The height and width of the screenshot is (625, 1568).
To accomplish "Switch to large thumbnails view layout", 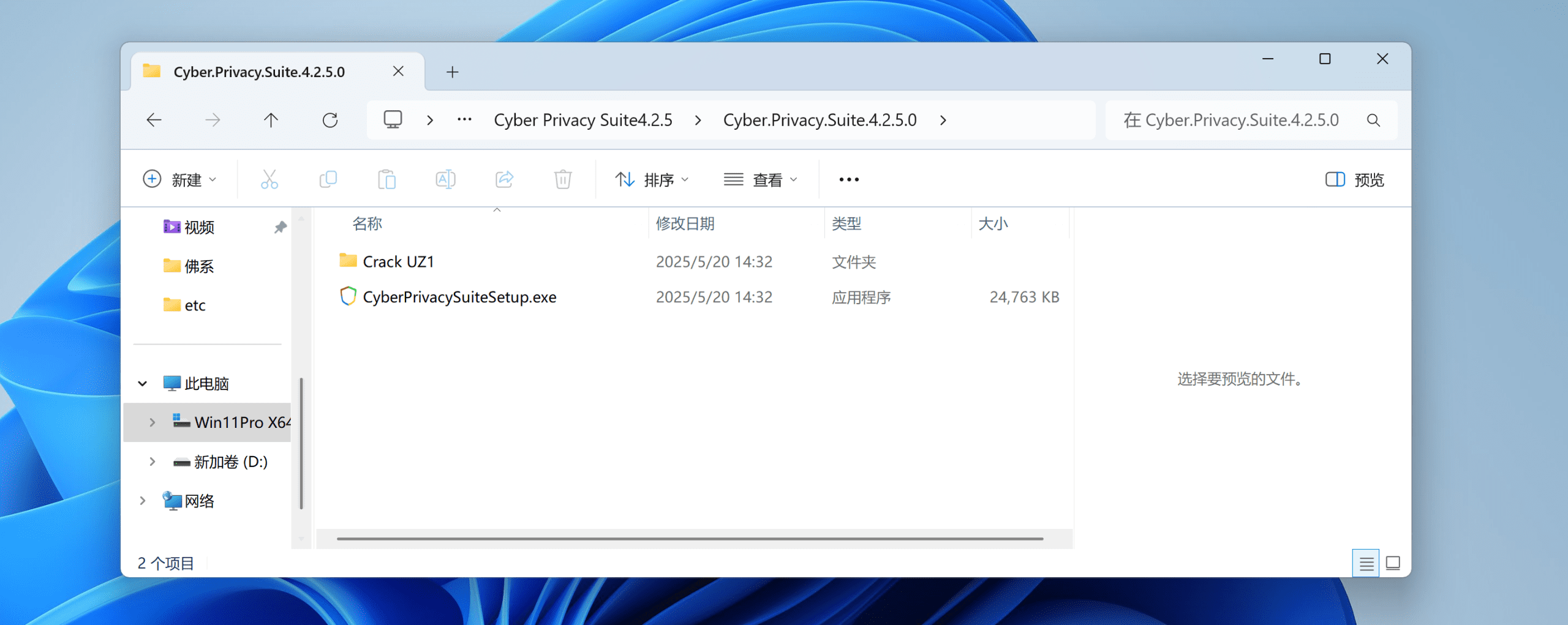I will [x=1393, y=563].
